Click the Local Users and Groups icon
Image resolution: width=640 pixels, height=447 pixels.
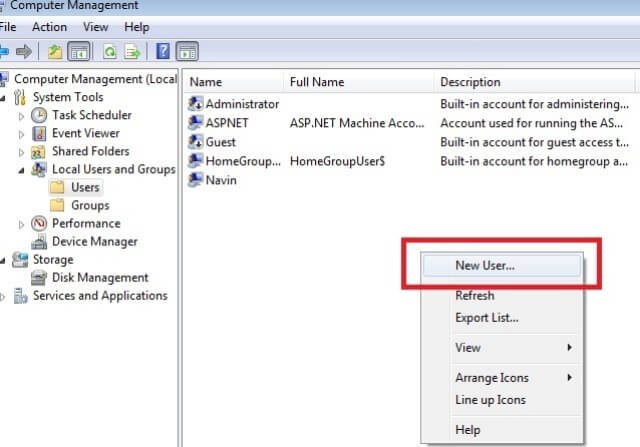point(39,169)
